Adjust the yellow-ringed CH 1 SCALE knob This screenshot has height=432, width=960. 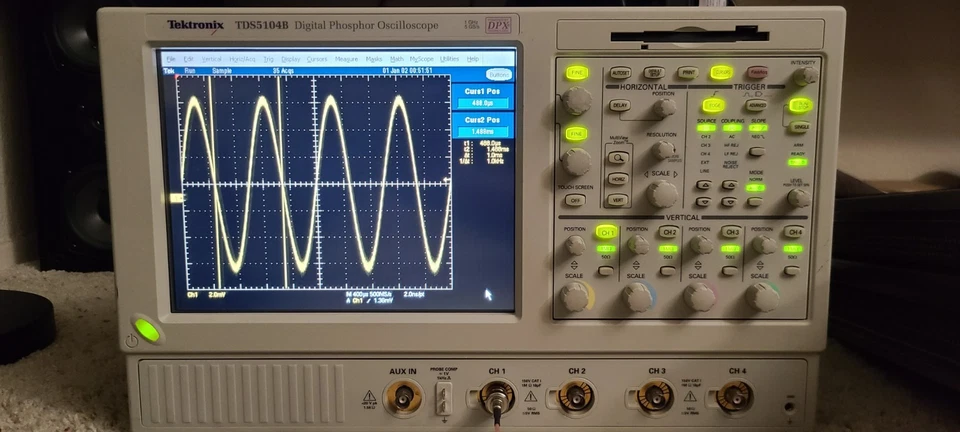(576, 297)
